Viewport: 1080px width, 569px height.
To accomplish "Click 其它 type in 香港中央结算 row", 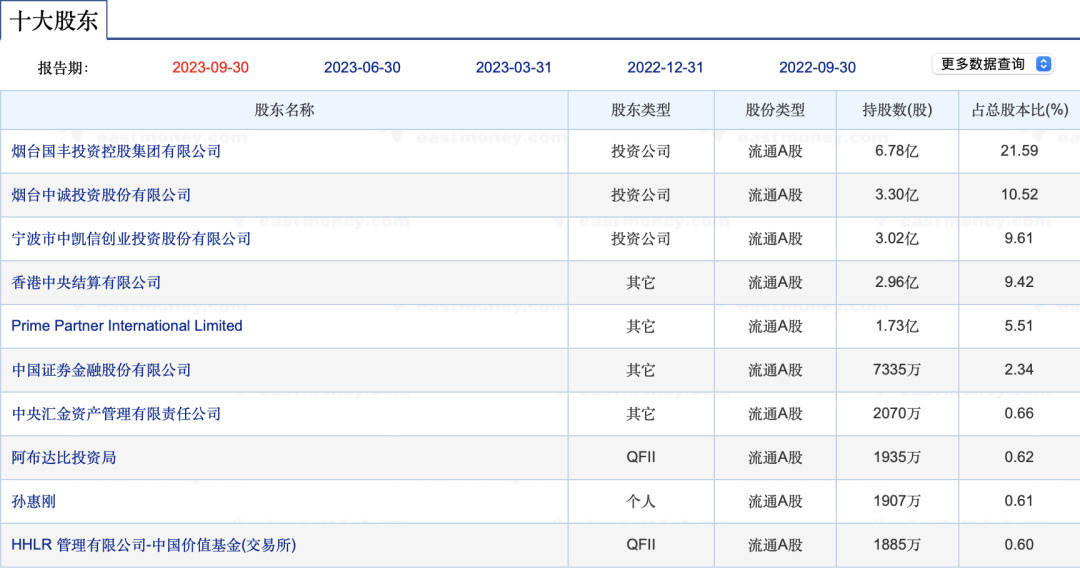I will pos(641,282).
